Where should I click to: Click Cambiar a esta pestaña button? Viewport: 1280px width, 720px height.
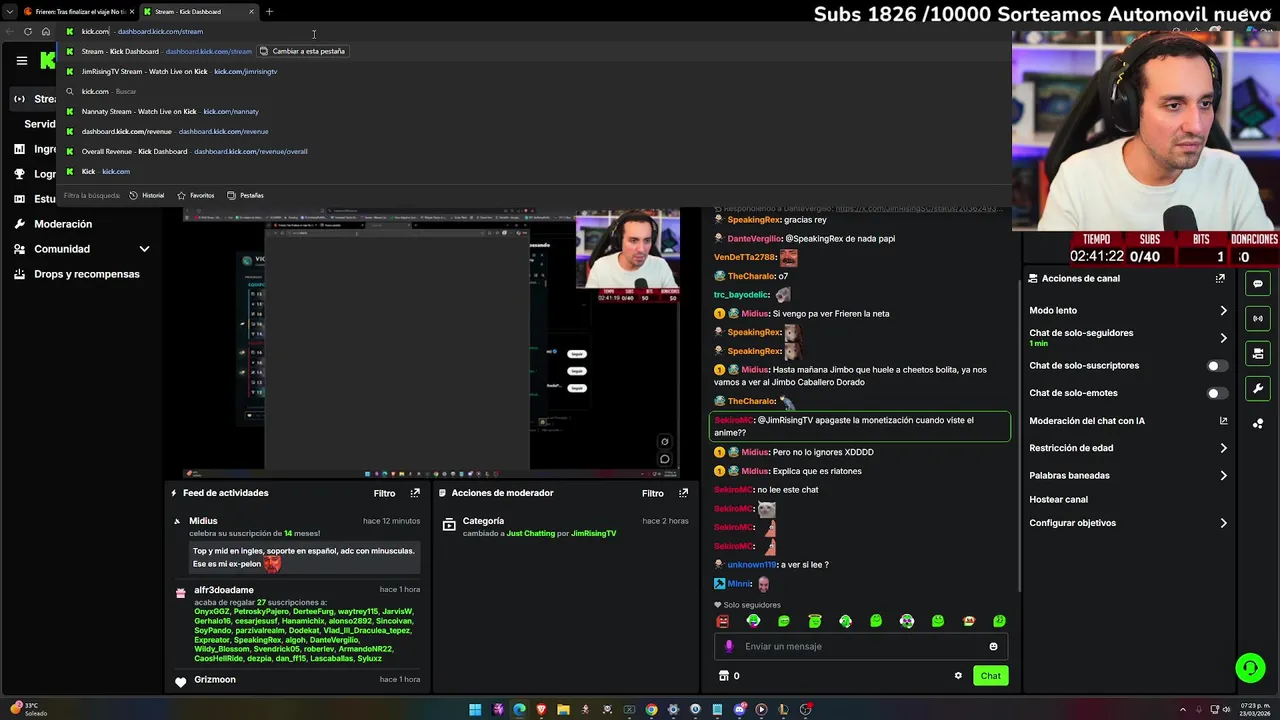pos(302,51)
